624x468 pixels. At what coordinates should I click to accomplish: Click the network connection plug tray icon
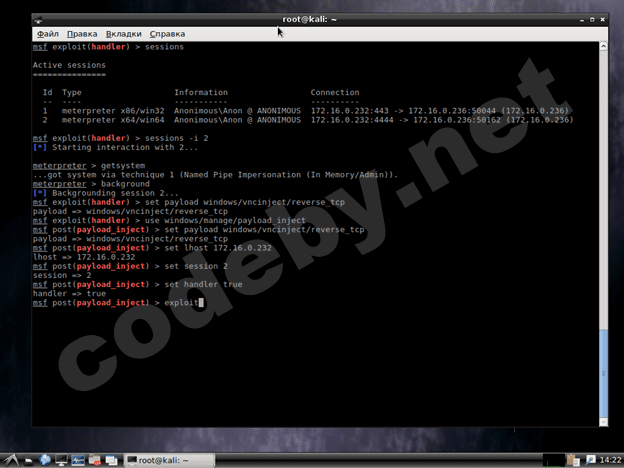pos(590,460)
